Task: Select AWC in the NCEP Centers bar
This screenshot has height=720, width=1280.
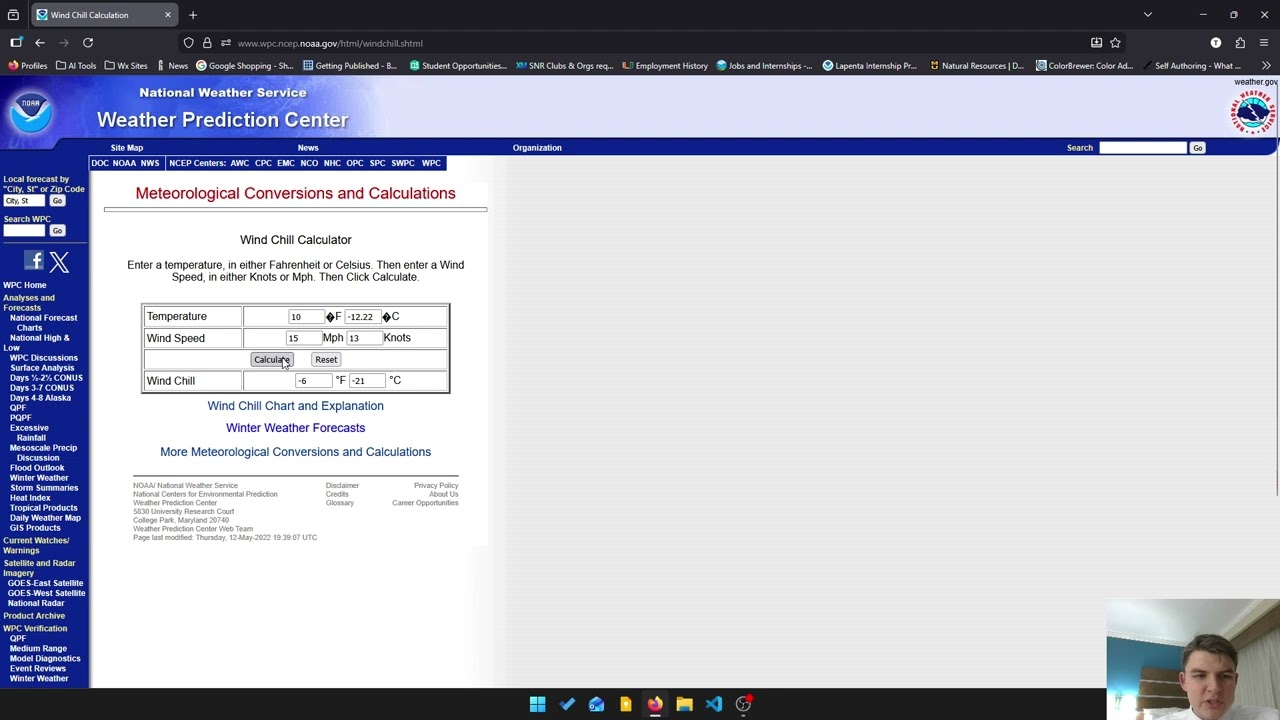Action: (240, 163)
